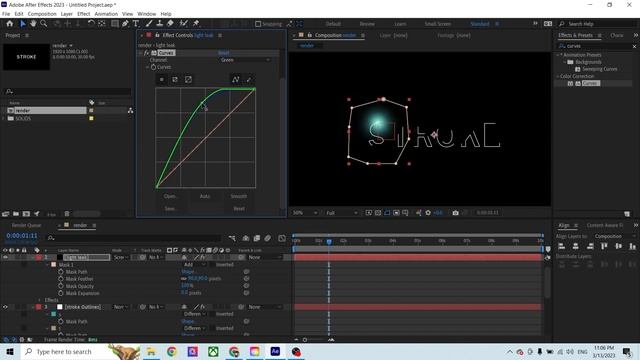Select the Selection (arrow) tool
Viewport: 640px width, 360px height.
point(23,24)
